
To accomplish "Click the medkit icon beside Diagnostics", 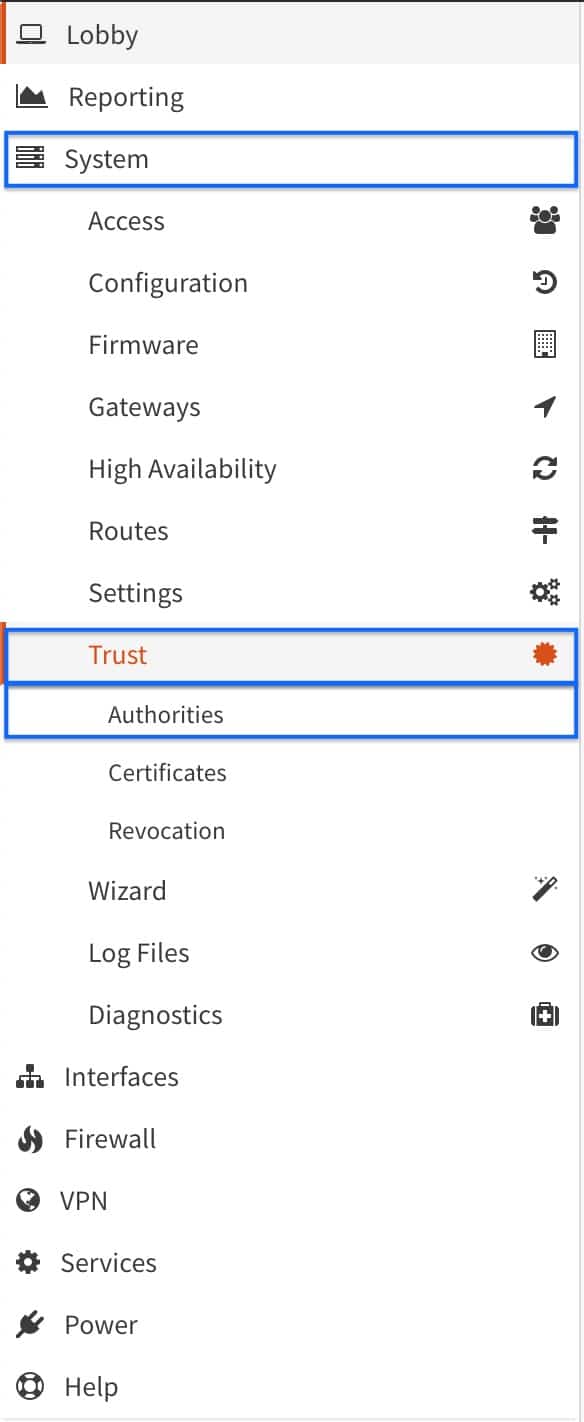I will (544, 1015).
